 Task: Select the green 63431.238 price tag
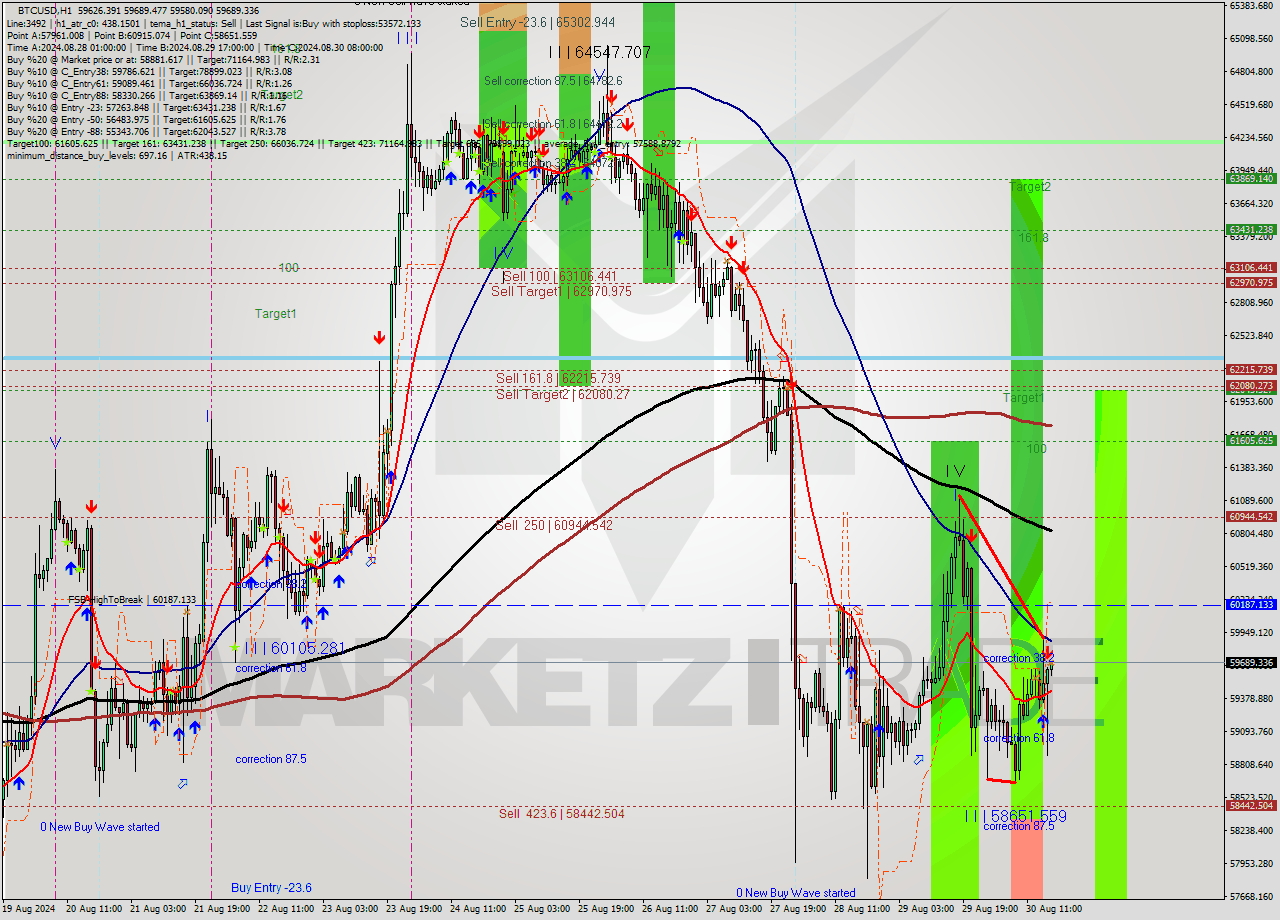click(x=1251, y=230)
